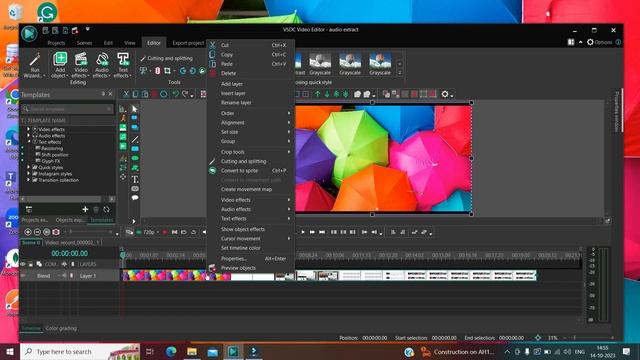Click the redo arrow in editor toolbar
This screenshot has width=640, height=360.
[x=185, y=94]
